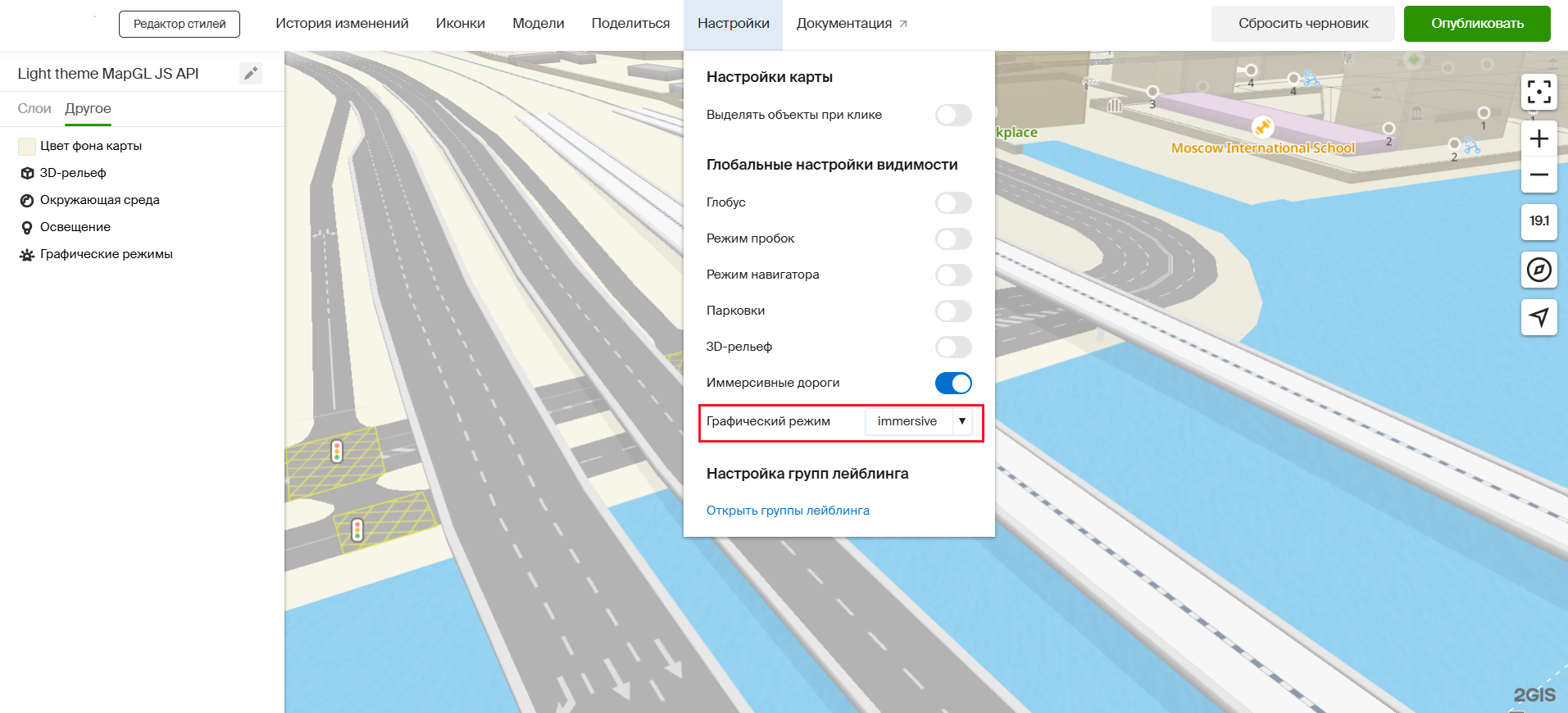Click the fullscreen map icon
Image resolution: width=1568 pixels, height=713 pixels.
click(1538, 92)
